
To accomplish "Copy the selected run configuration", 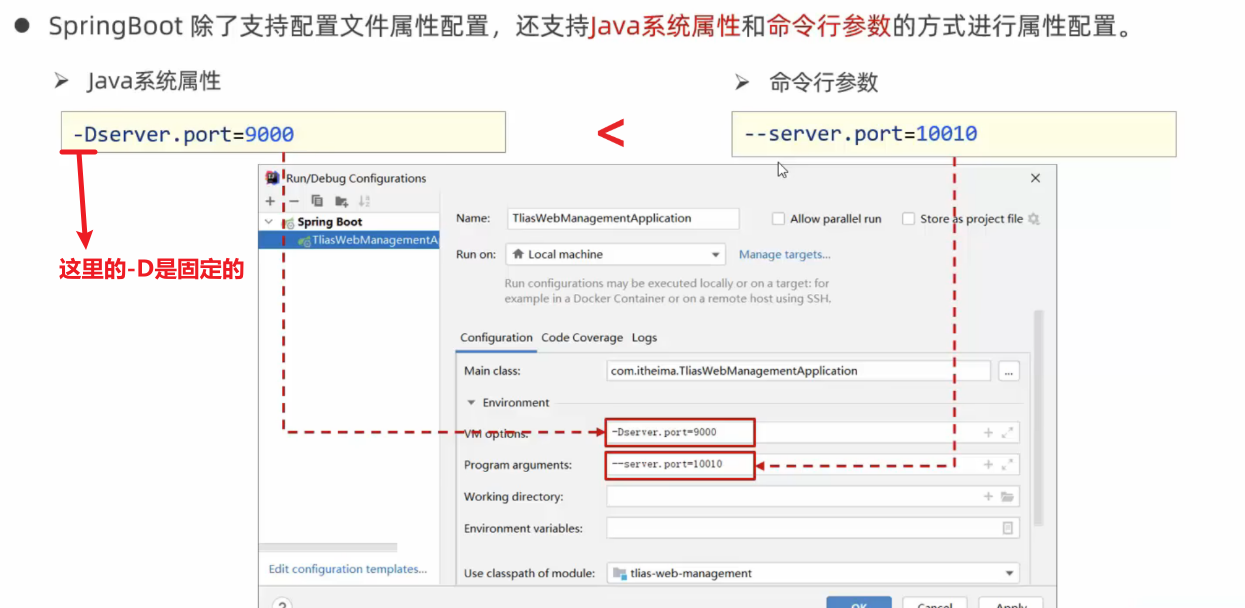I will click(317, 201).
